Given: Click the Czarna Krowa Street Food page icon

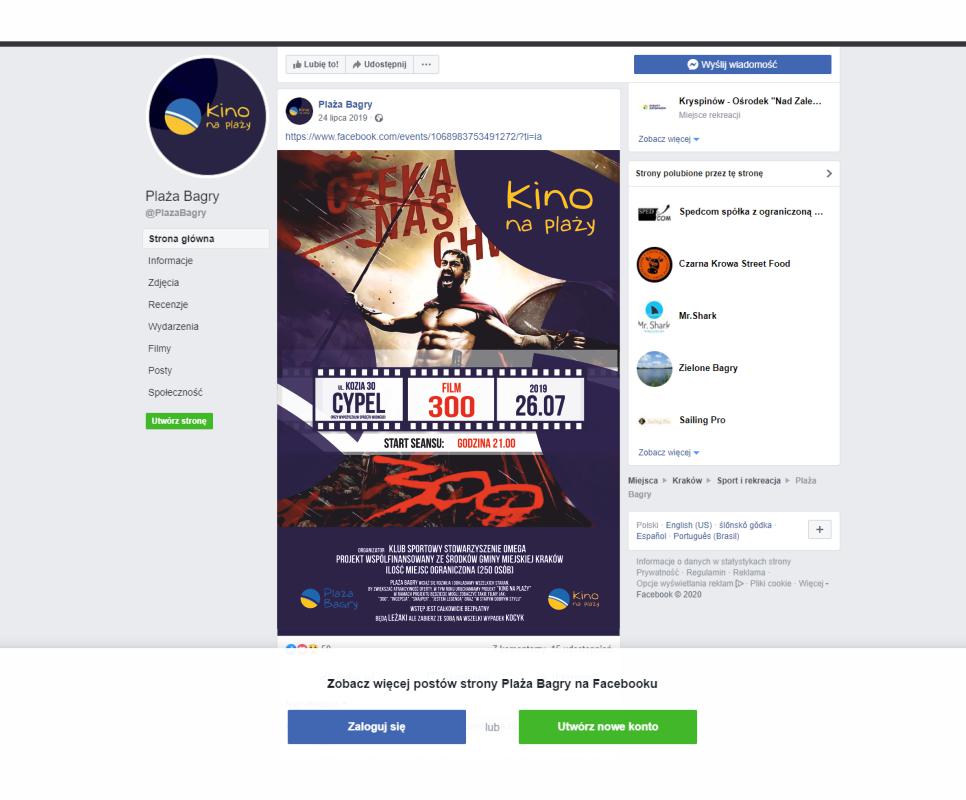Looking at the screenshot, I should [x=654, y=264].
